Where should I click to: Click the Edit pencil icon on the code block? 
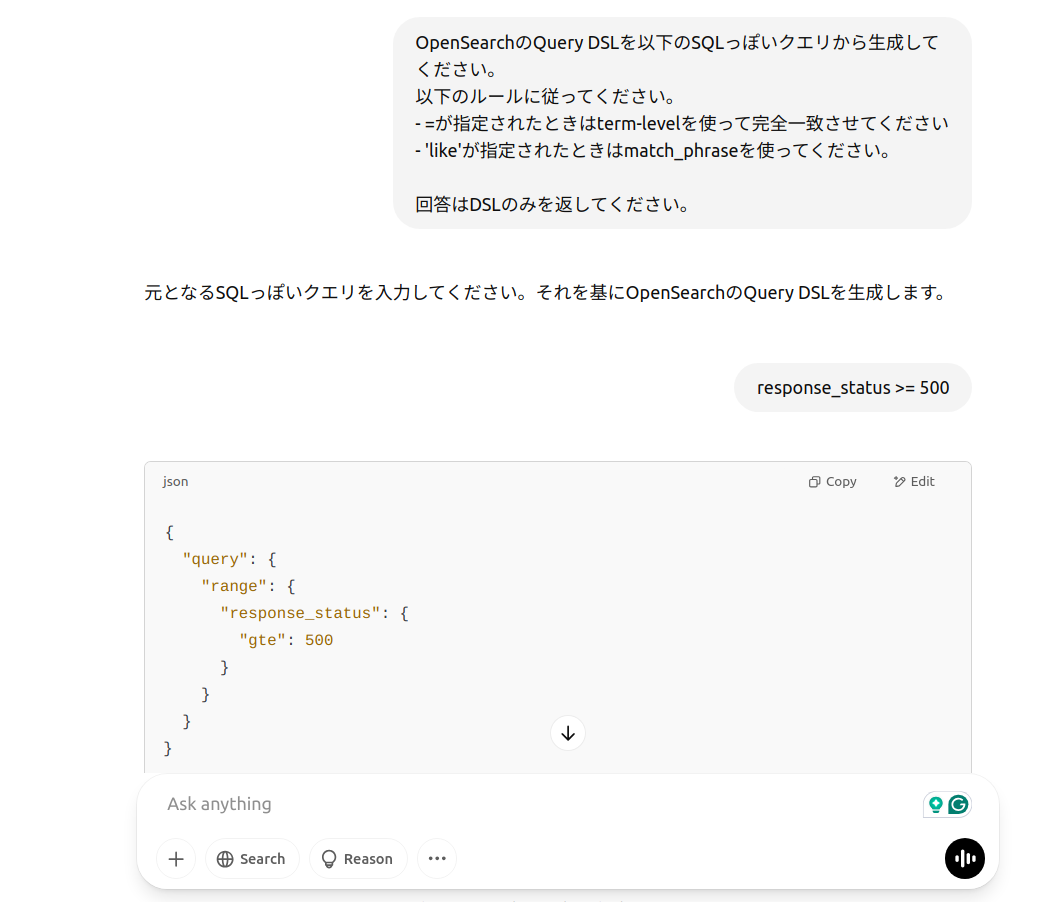tap(899, 482)
